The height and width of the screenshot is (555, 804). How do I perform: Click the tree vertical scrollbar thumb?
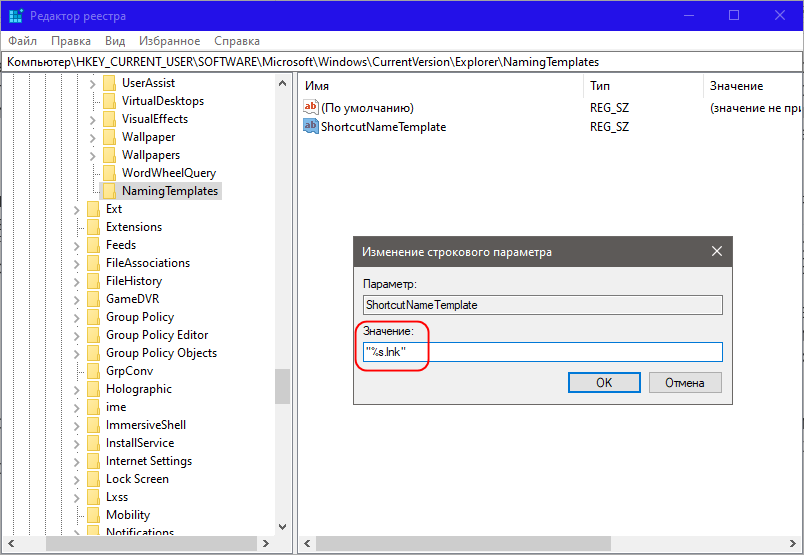[282, 387]
